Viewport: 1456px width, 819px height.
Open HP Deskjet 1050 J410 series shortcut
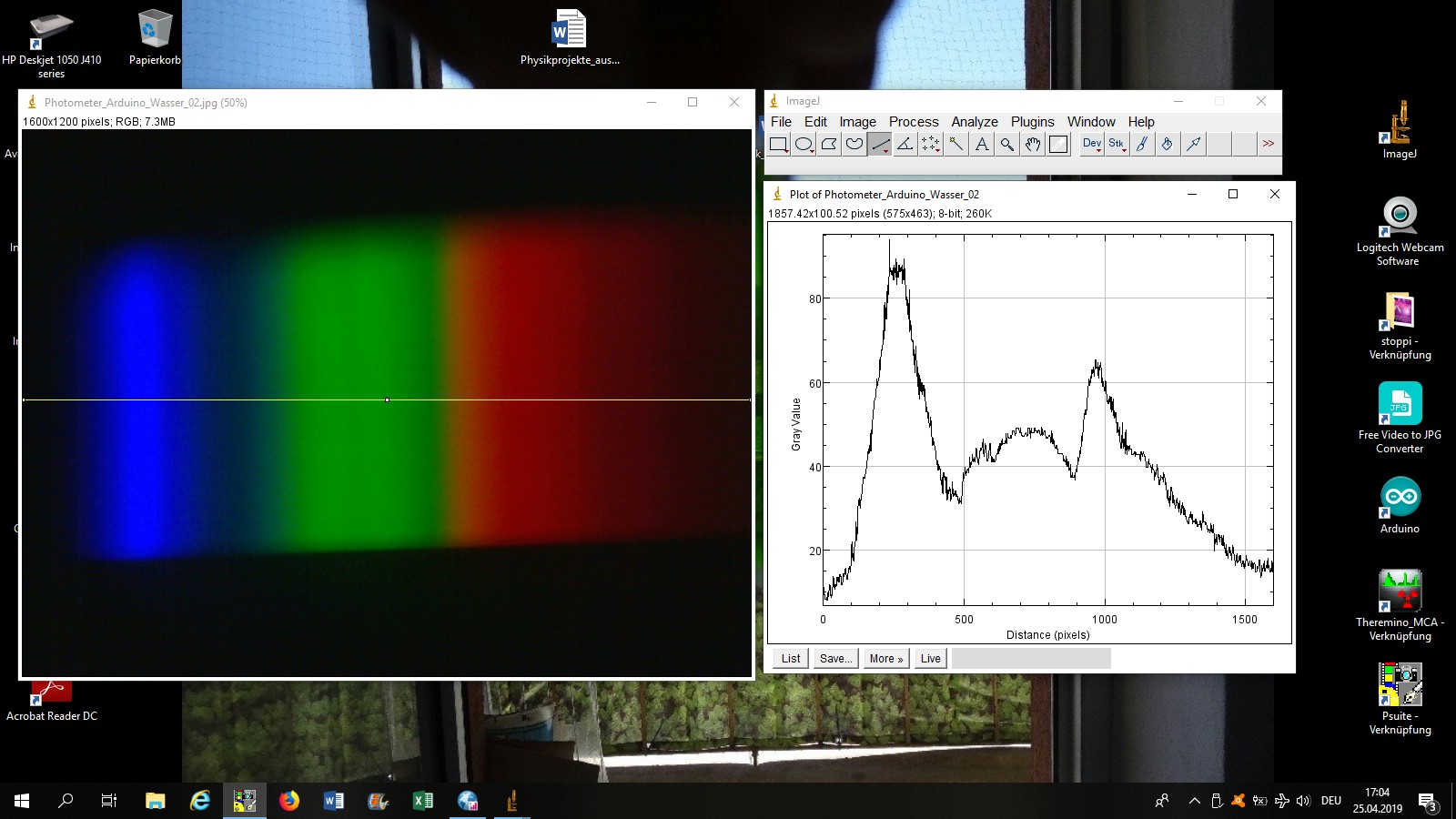(x=51, y=45)
